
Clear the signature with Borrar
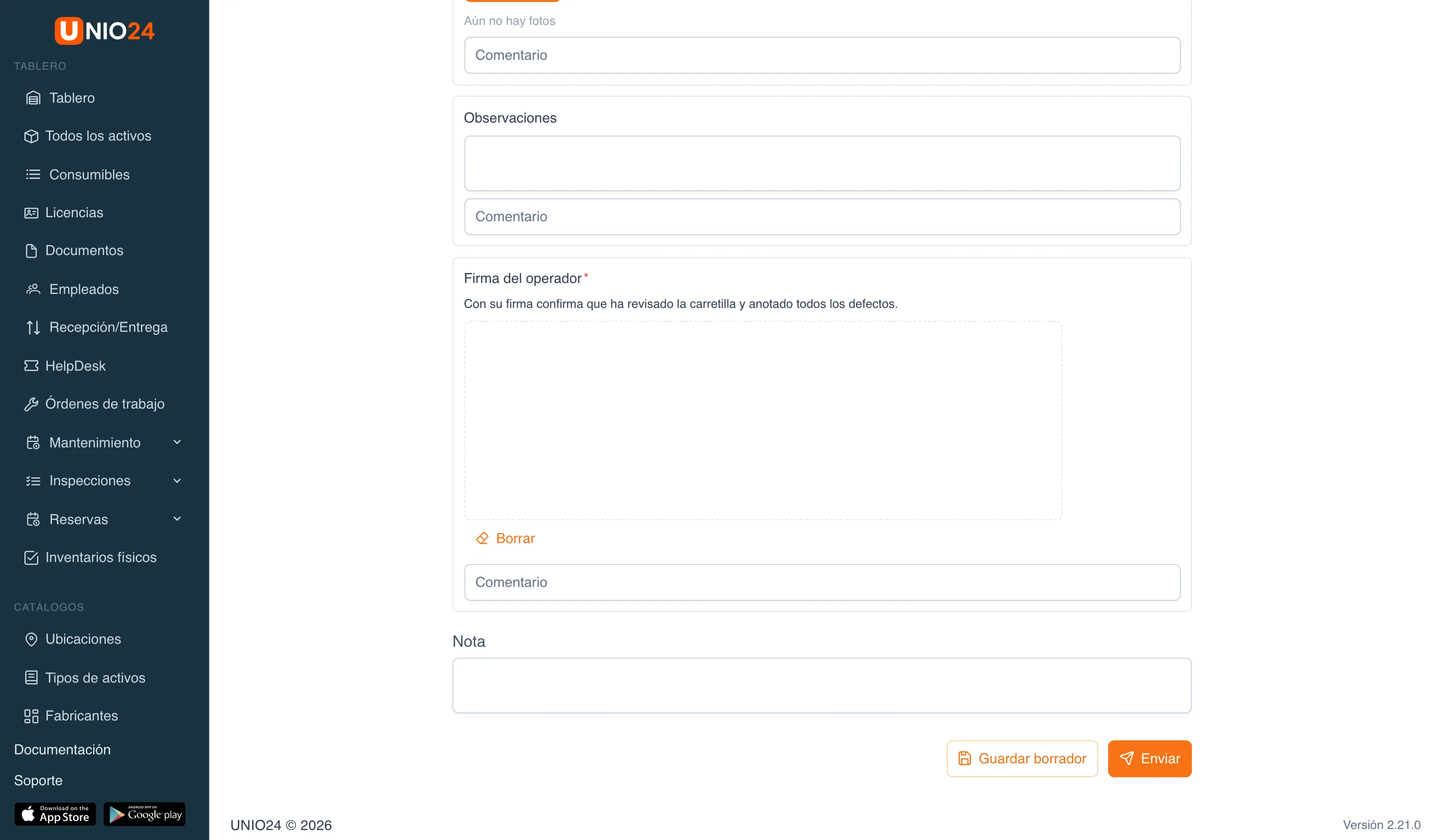(505, 538)
